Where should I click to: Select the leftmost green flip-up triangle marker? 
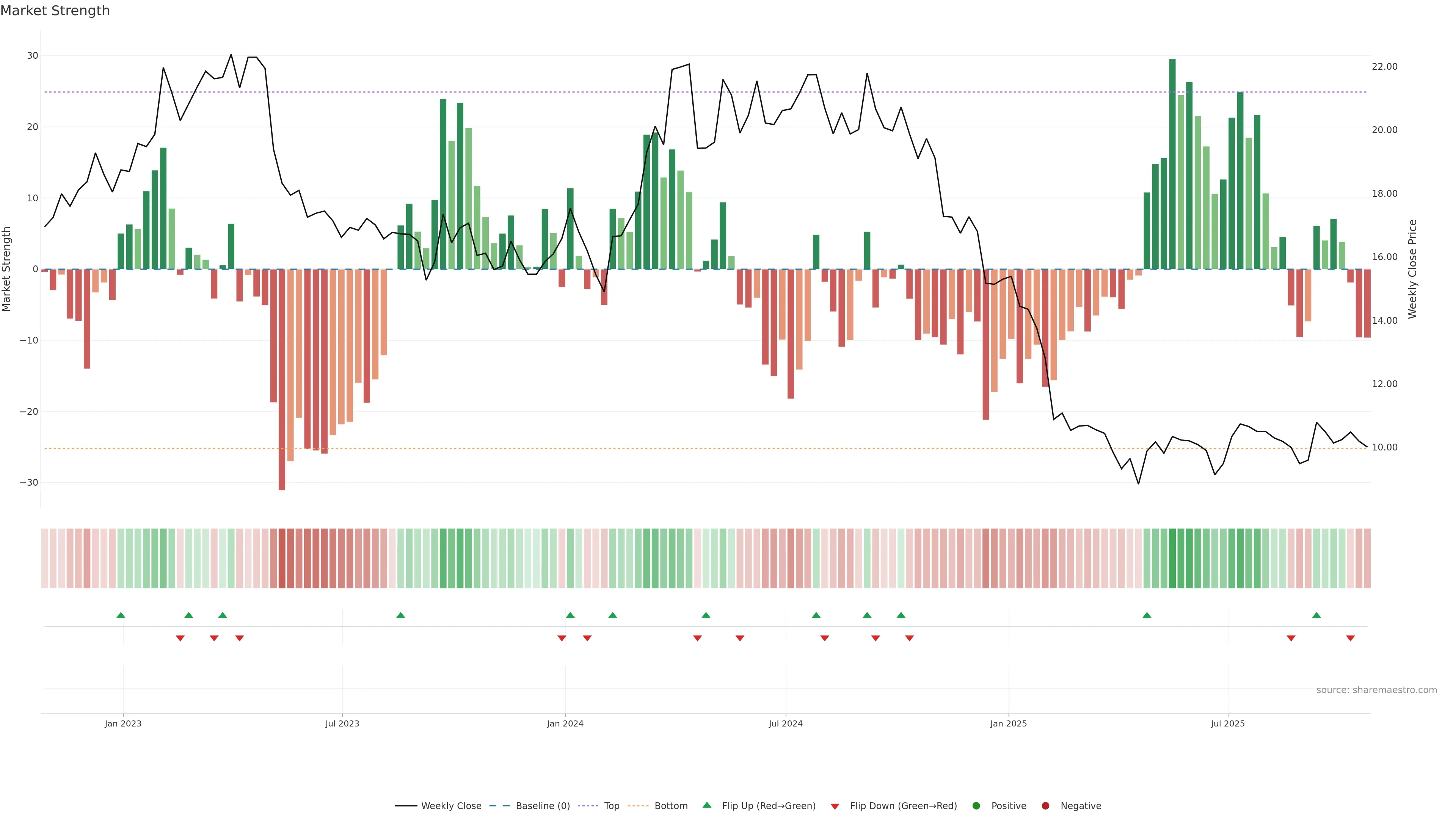pos(121,615)
